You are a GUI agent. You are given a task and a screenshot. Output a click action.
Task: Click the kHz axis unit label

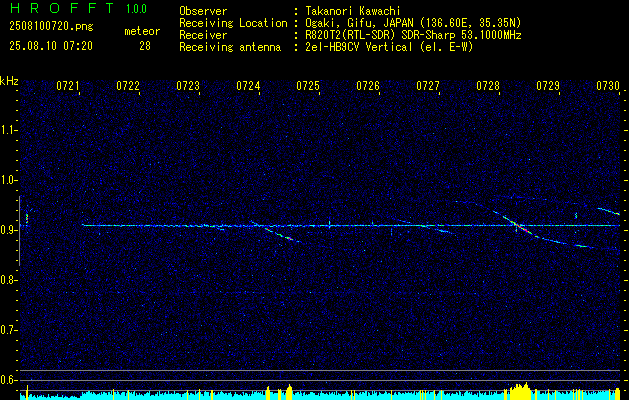9,81
